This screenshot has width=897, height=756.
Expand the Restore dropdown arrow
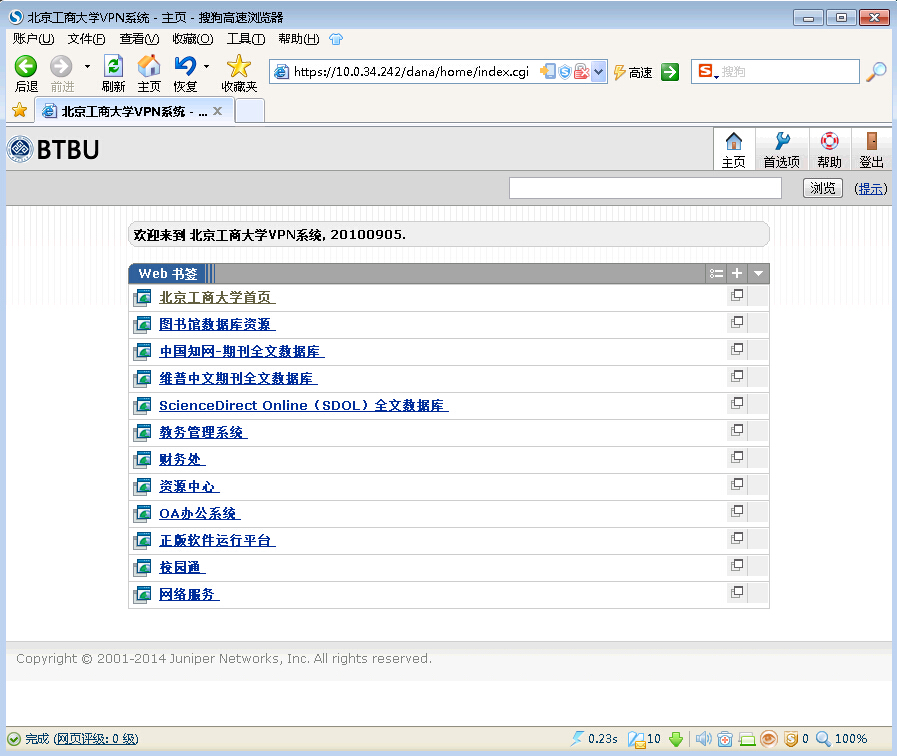pos(206,66)
